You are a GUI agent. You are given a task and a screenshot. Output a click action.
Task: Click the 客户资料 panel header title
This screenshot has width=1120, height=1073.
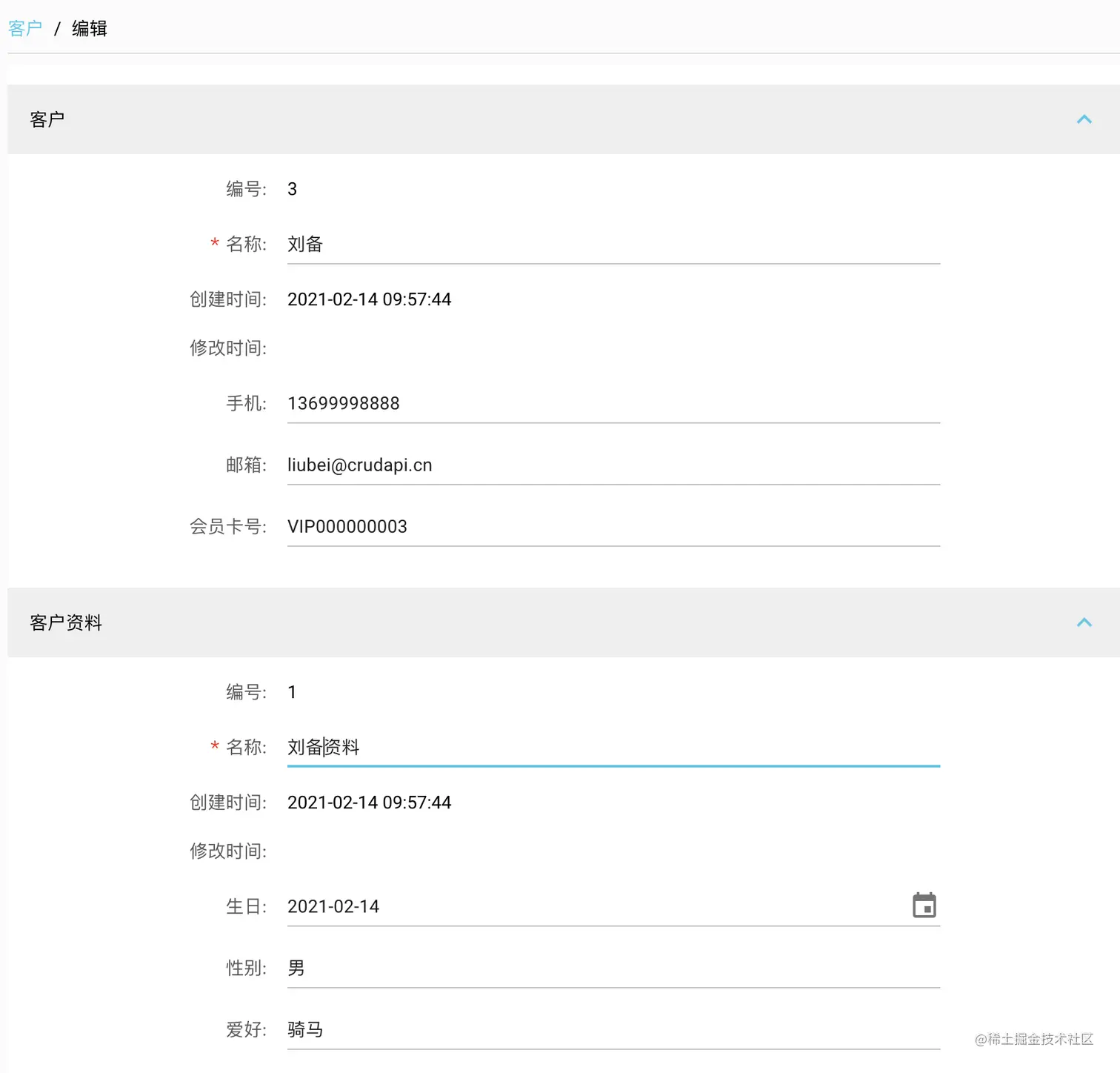(66, 622)
